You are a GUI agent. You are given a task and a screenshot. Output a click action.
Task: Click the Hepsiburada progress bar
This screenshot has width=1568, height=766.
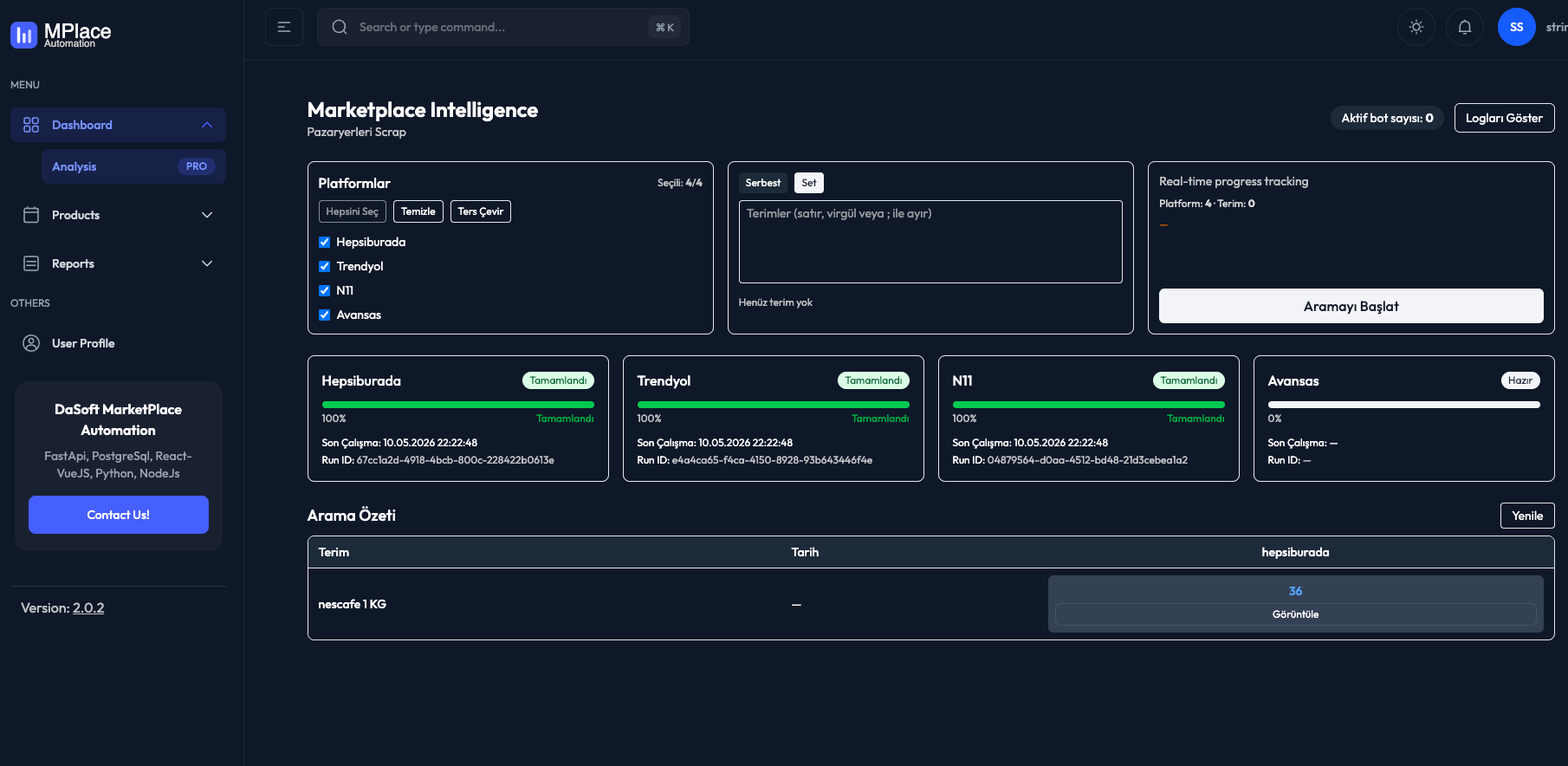[x=458, y=405]
